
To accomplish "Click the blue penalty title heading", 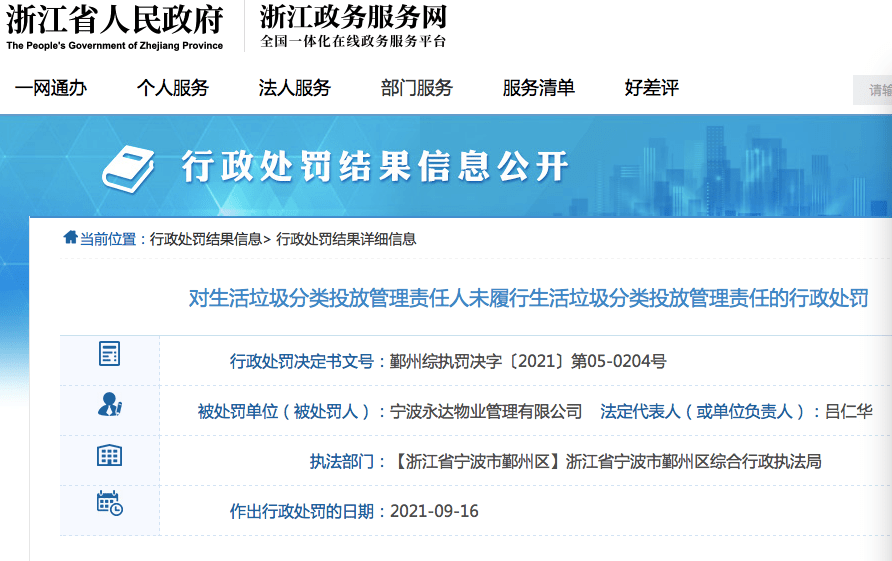I will pos(528,298).
